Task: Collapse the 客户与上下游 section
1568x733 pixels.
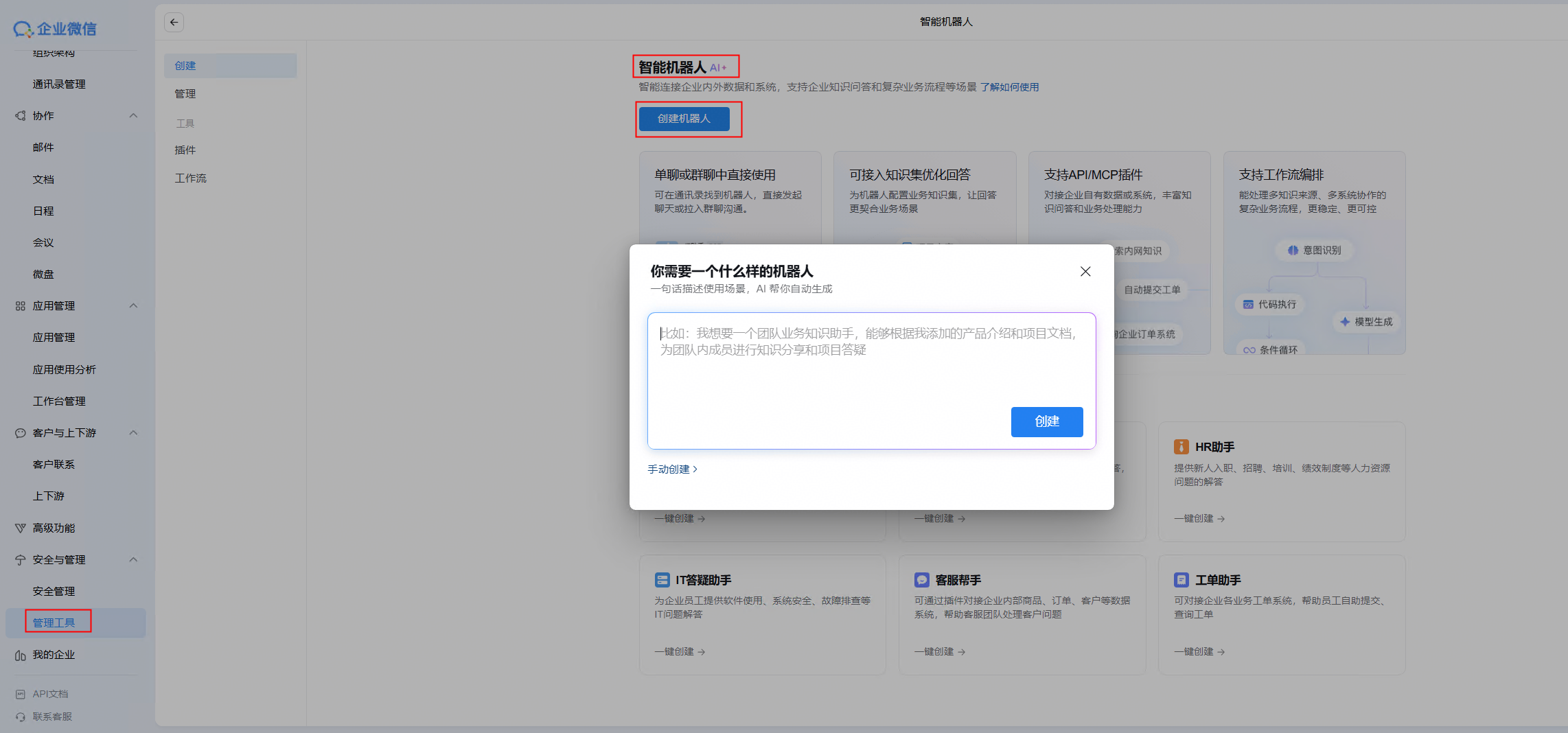Action: [x=133, y=433]
